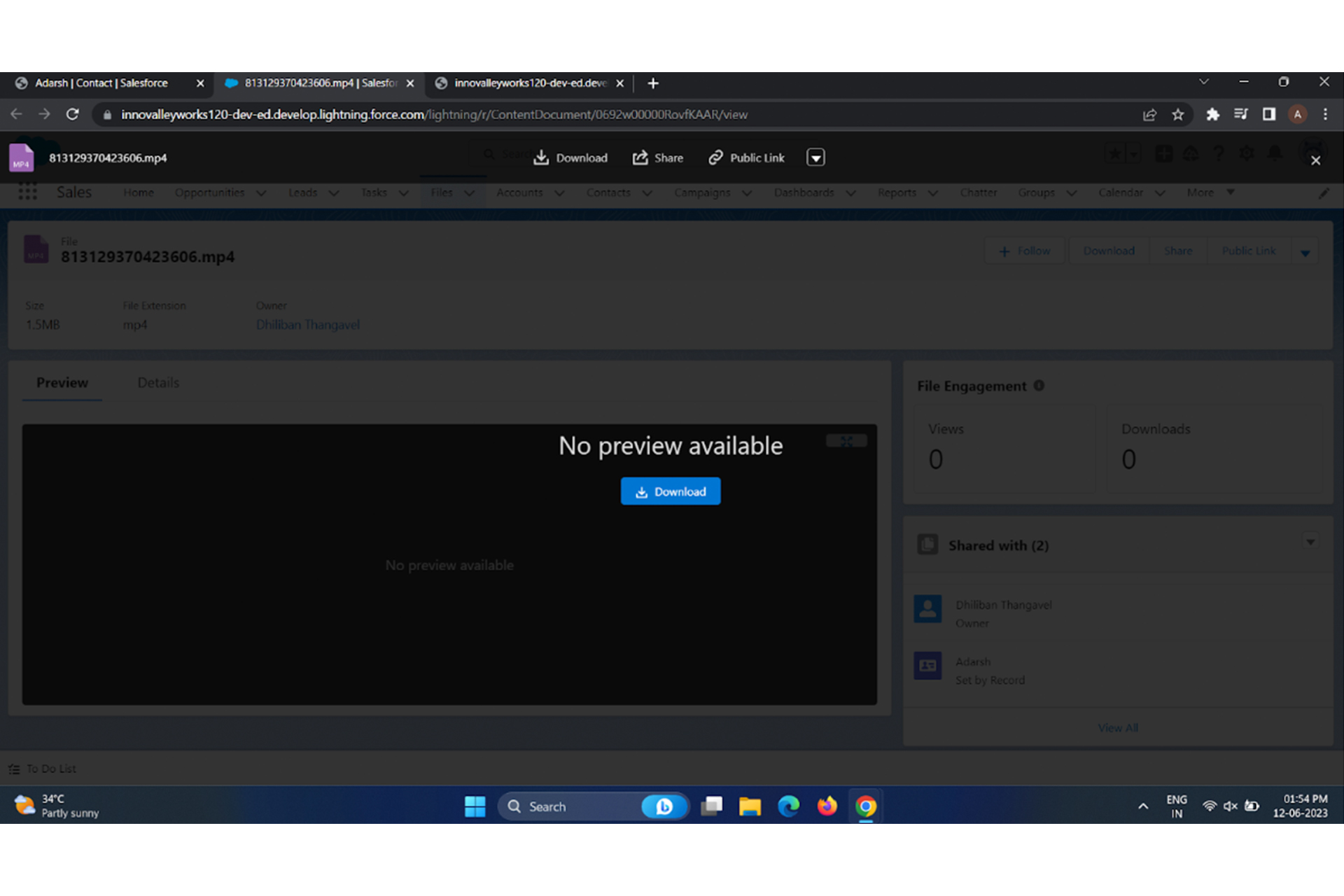The height and width of the screenshot is (896, 1344).
Task: Open Chrome extensions puzzle icon
Action: (x=1212, y=114)
